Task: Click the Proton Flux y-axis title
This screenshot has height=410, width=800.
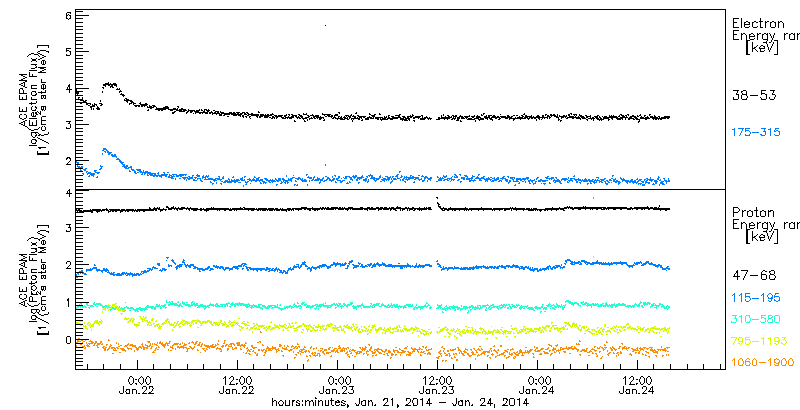Action: pos(35,279)
